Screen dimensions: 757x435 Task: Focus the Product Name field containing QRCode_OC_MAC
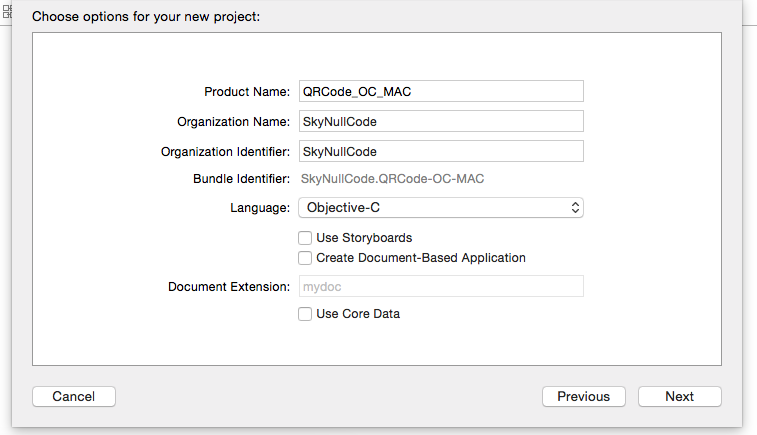tap(441, 91)
